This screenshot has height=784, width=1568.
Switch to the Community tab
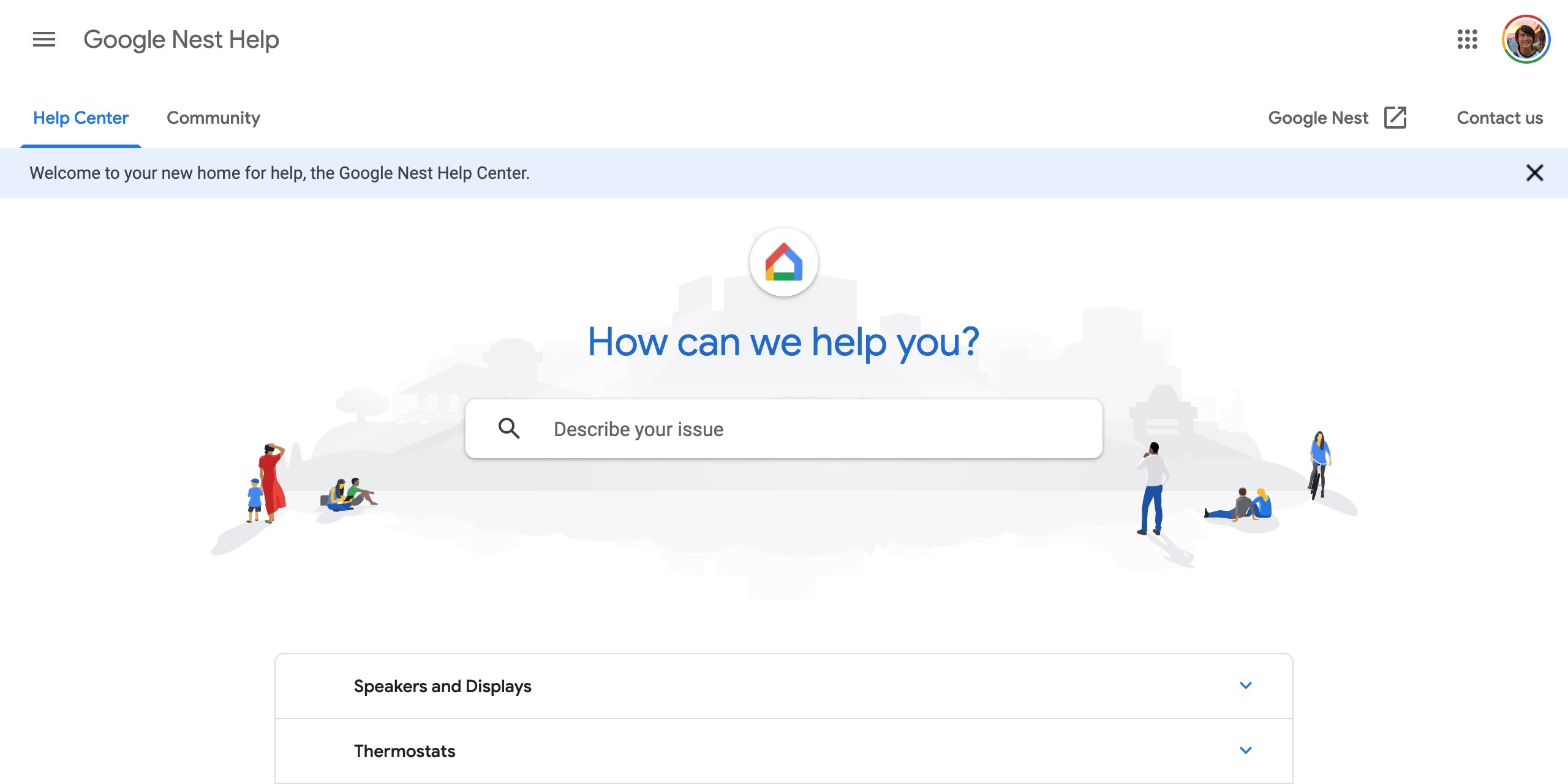[x=213, y=118]
